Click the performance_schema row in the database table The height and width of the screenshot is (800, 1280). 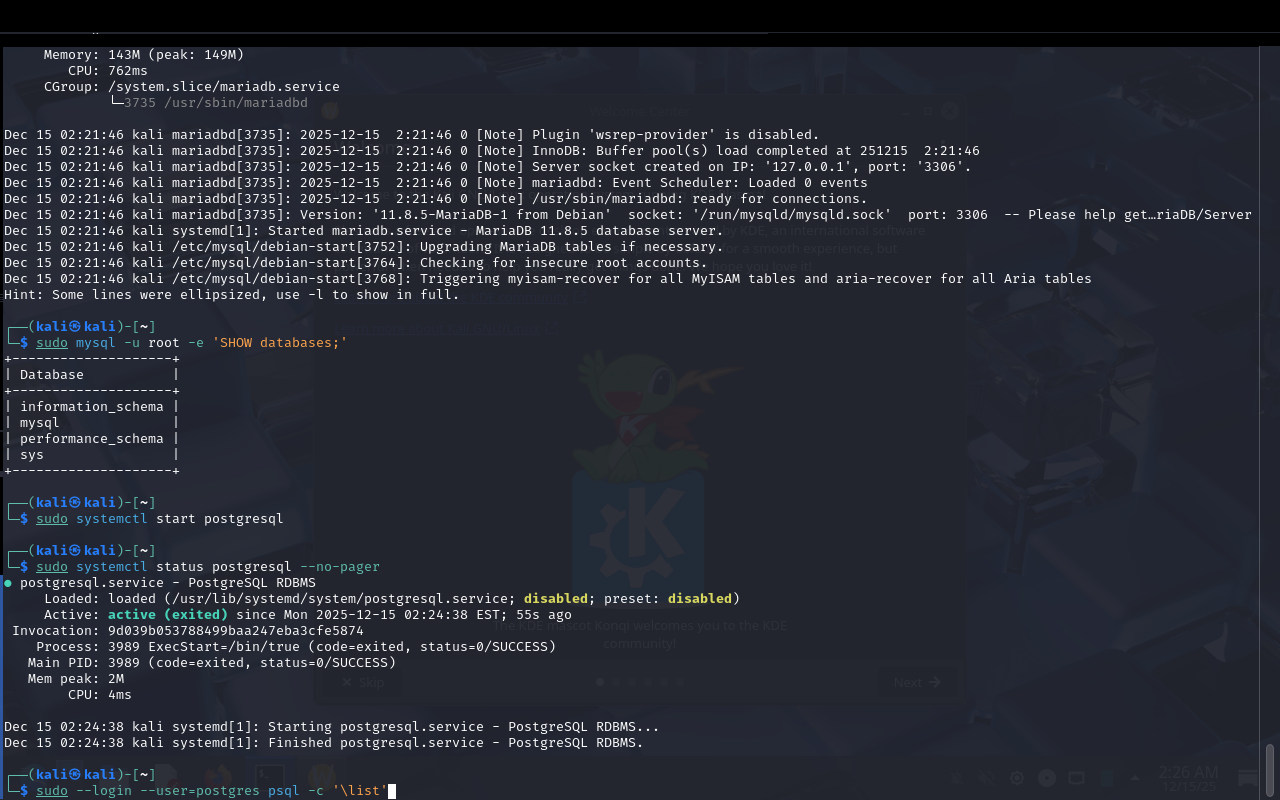(x=91, y=439)
